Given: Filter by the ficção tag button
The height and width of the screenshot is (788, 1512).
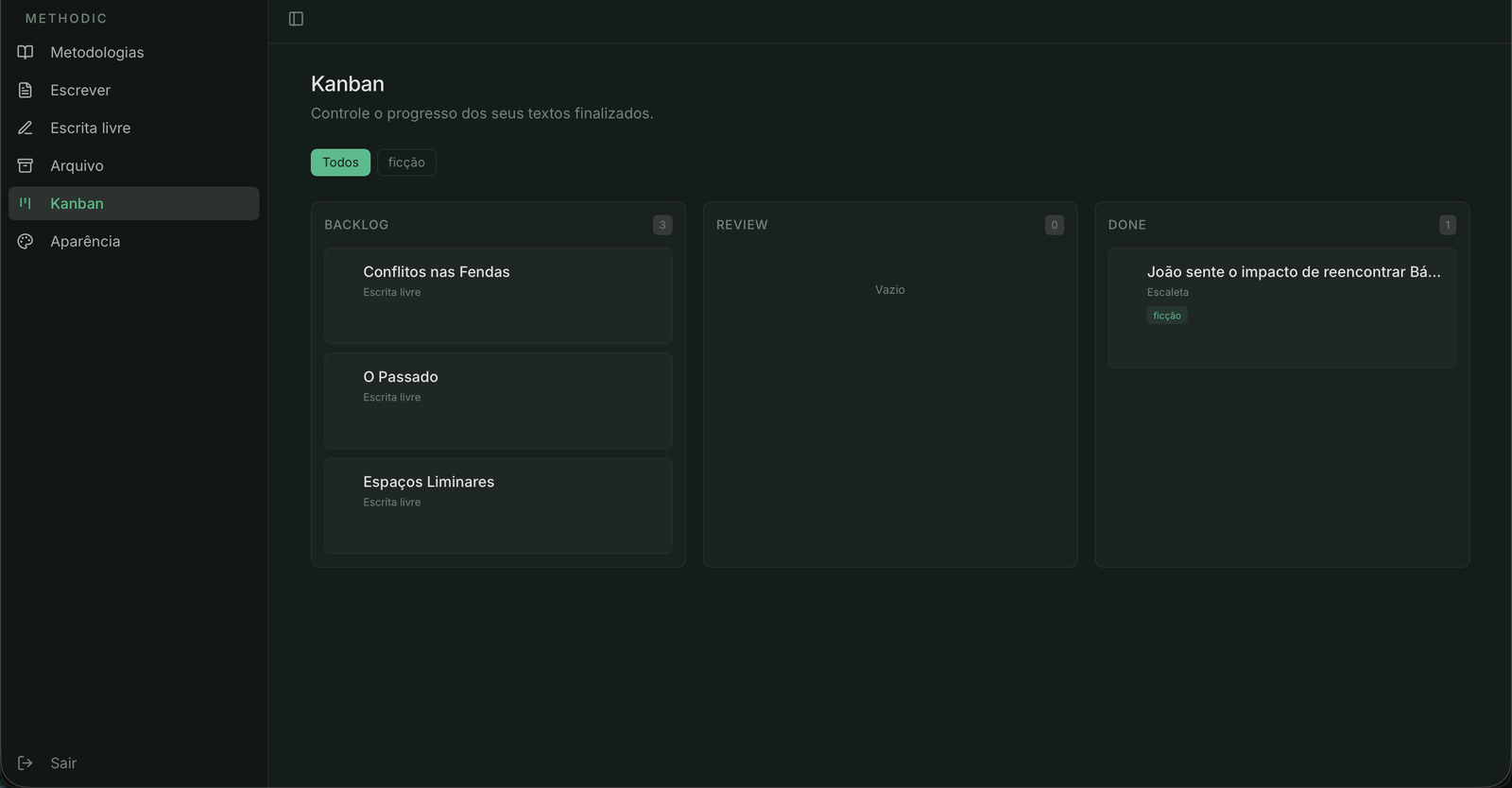Looking at the screenshot, I should pyautogui.click(x=406, y=163).
